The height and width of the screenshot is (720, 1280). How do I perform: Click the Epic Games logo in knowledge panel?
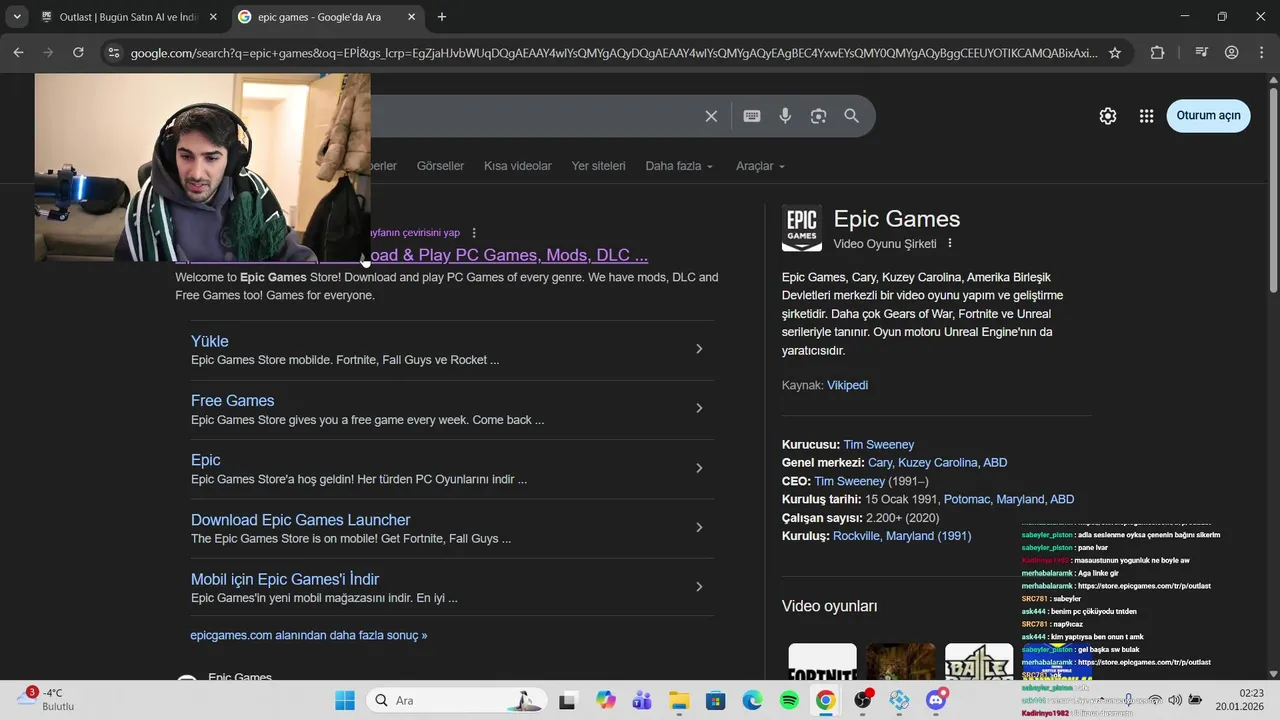[802, 228]
